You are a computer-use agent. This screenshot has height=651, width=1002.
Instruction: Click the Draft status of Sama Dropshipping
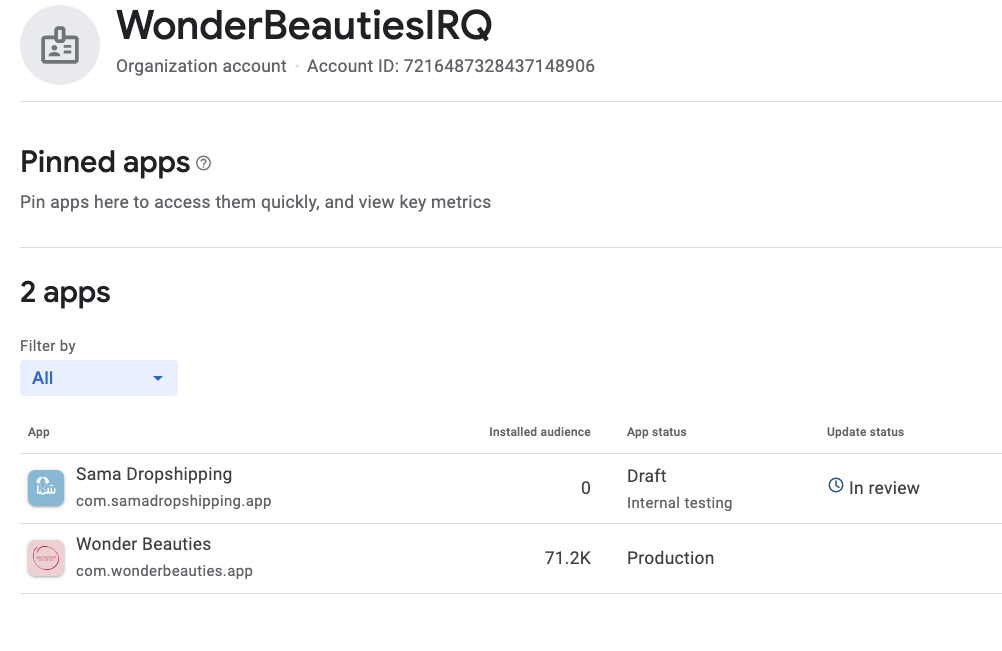[x=647, y=476]
